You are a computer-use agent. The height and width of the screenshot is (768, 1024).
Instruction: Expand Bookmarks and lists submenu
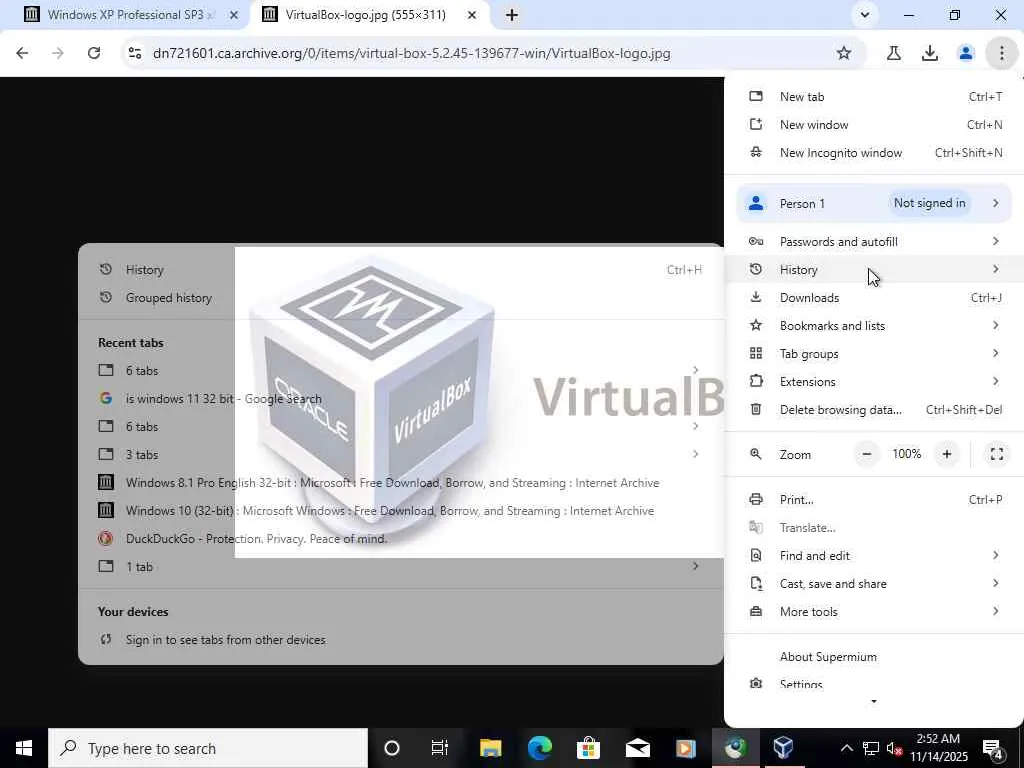(874, 326)
